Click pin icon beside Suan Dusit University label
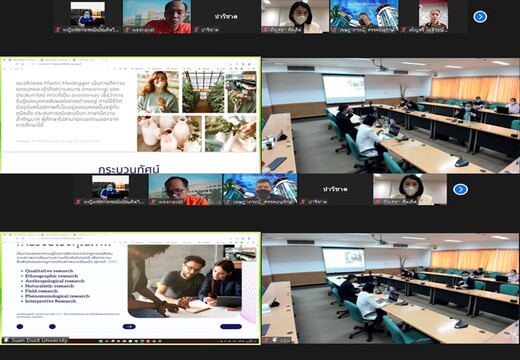 pos(6,340)
